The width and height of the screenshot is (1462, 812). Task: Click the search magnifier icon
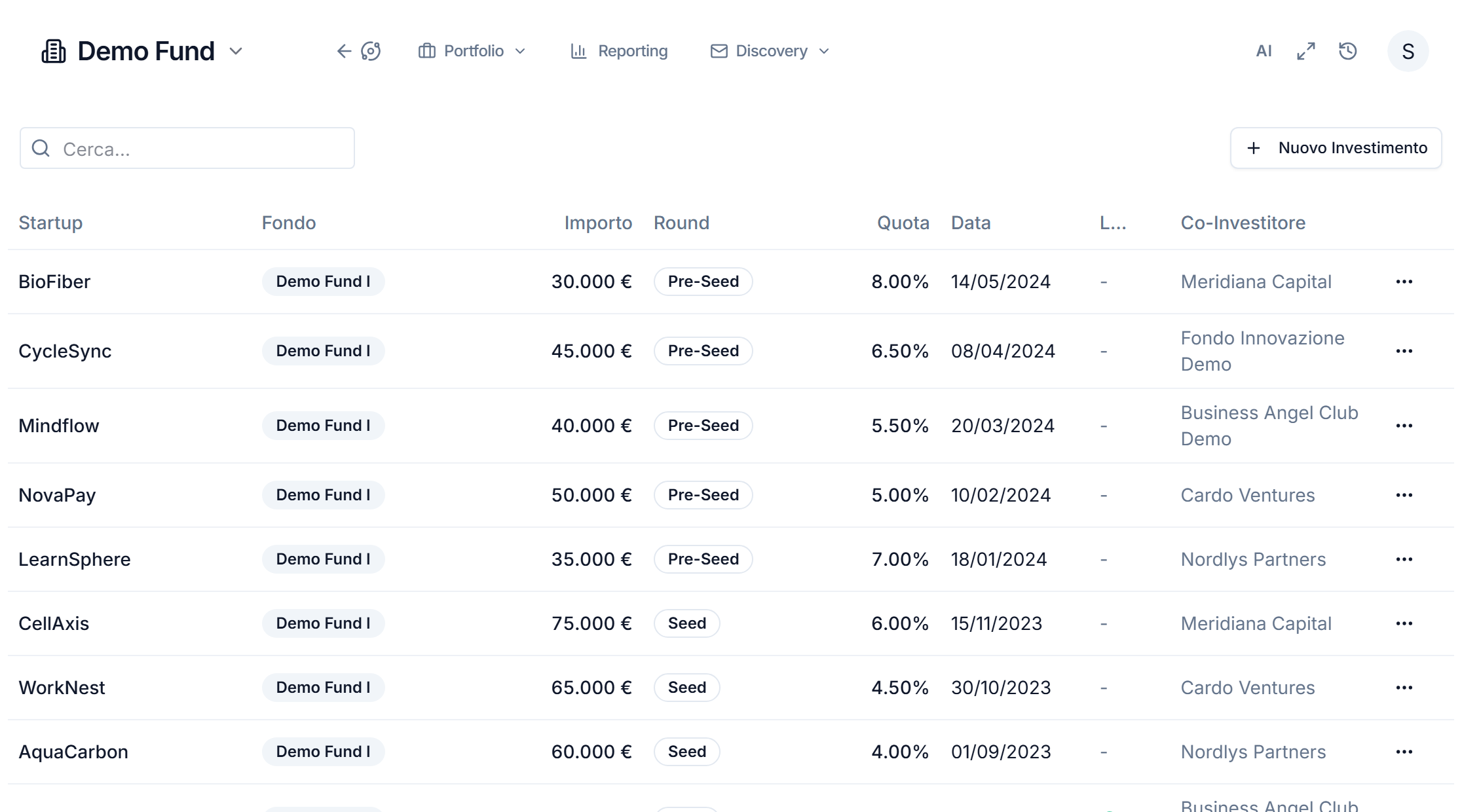41,149
